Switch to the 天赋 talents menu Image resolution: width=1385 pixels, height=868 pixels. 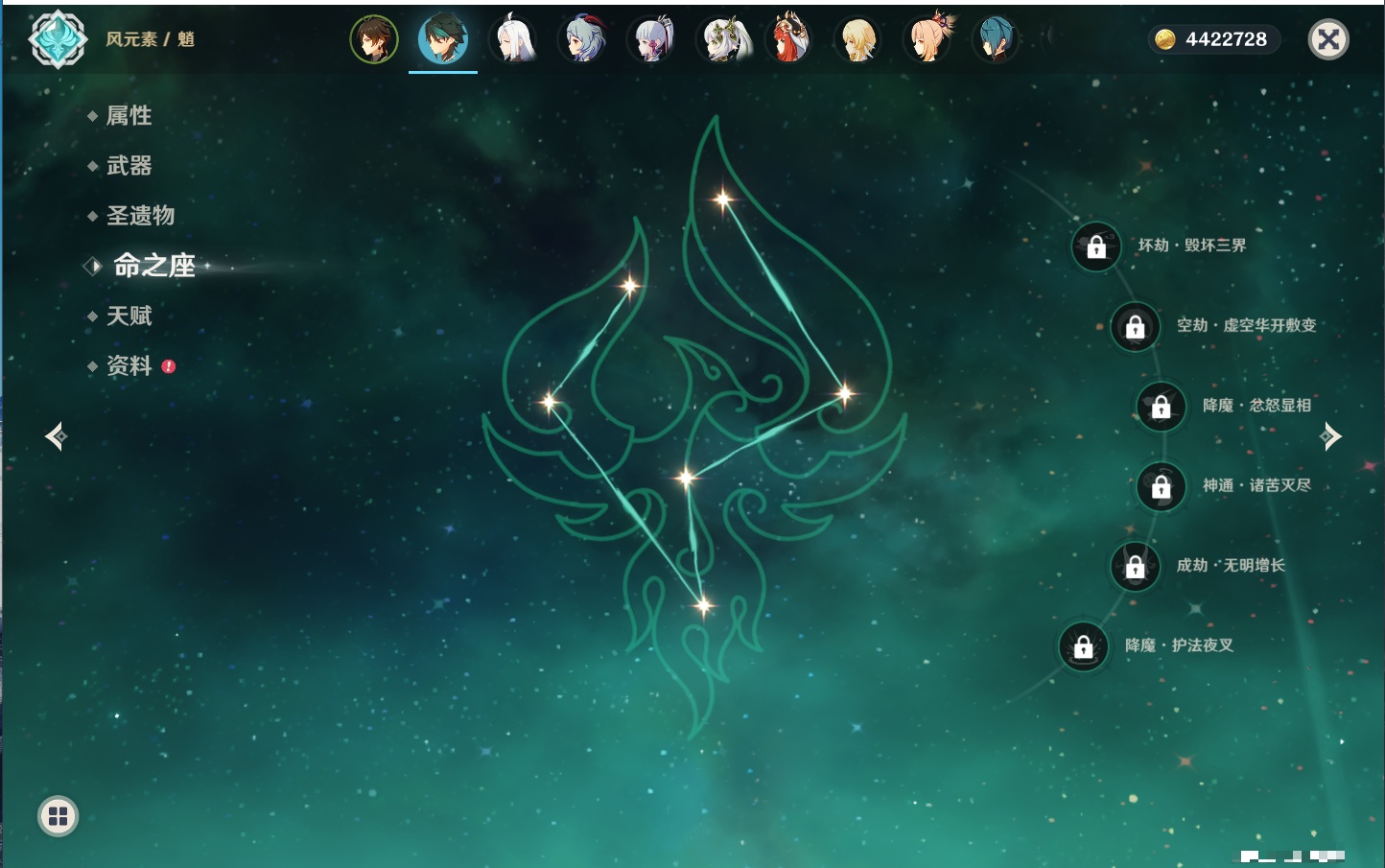129,316
